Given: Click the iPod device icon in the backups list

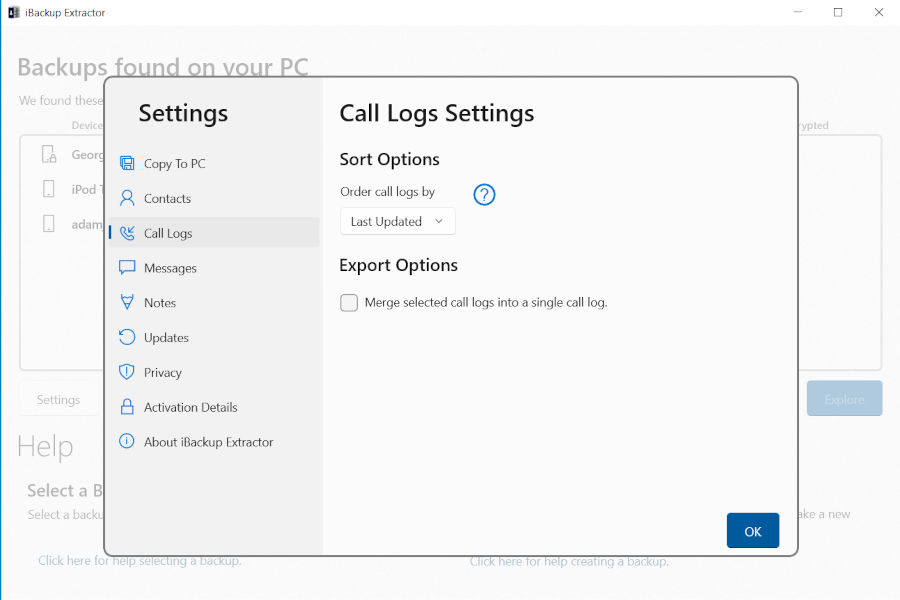Looking at the screenshot, I should coord(49,189).
